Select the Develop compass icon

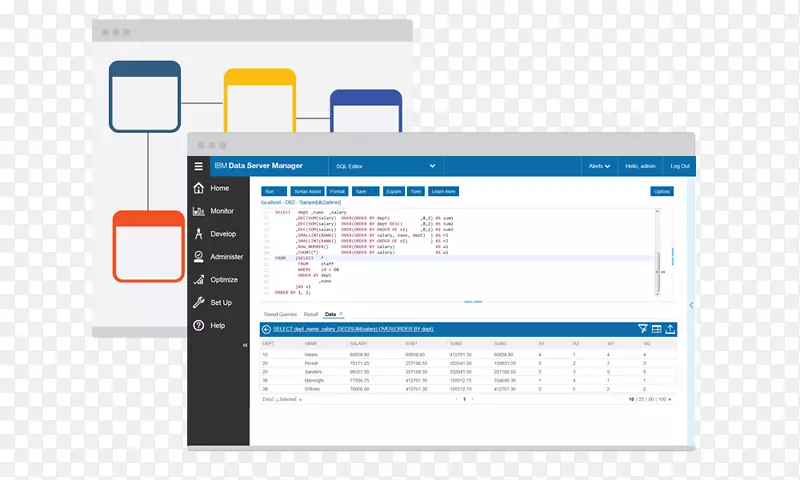pyautogui.click(x=199, y=234)
